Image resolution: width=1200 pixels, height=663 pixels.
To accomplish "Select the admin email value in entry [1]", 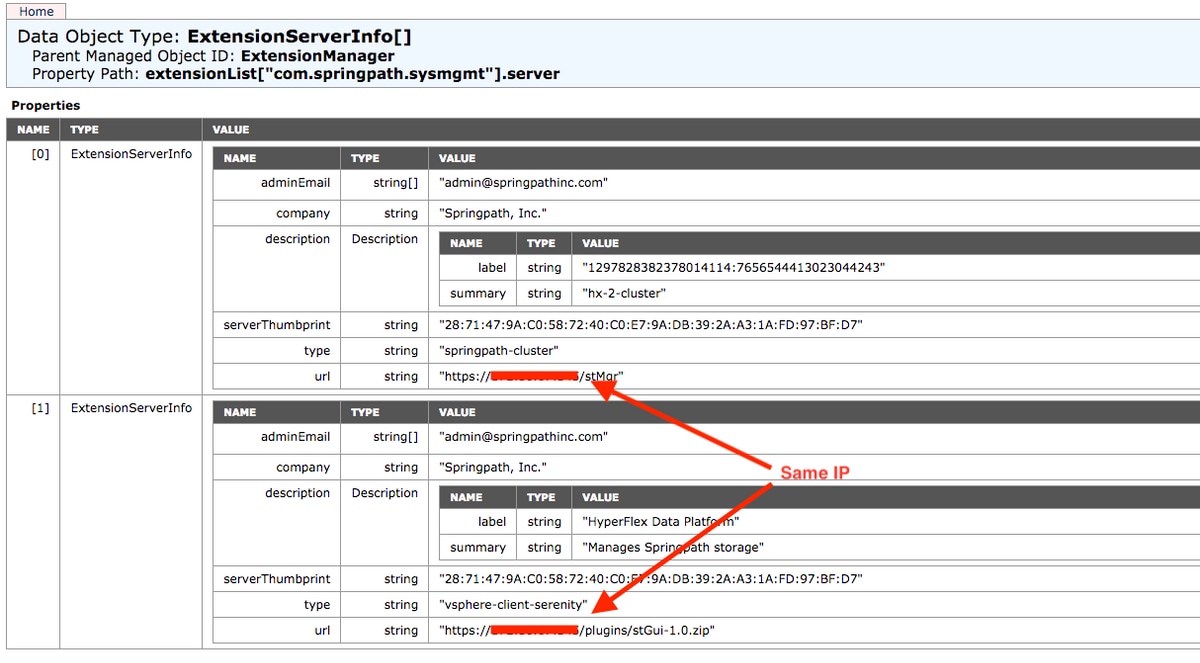I will tap(524, 437).
